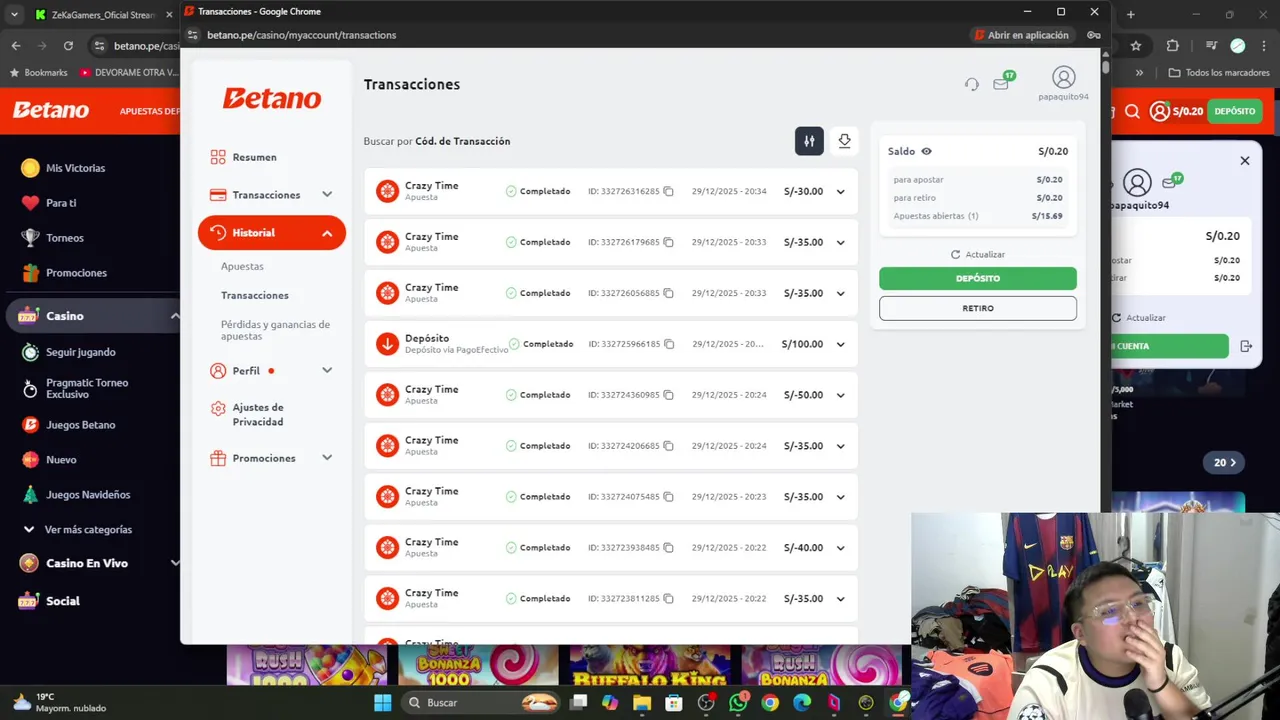The height and width of the screenshot is (720, 1280).
Task: Expand the S/-40.00 Crazy Time transaction
Action: pos(840,549)
